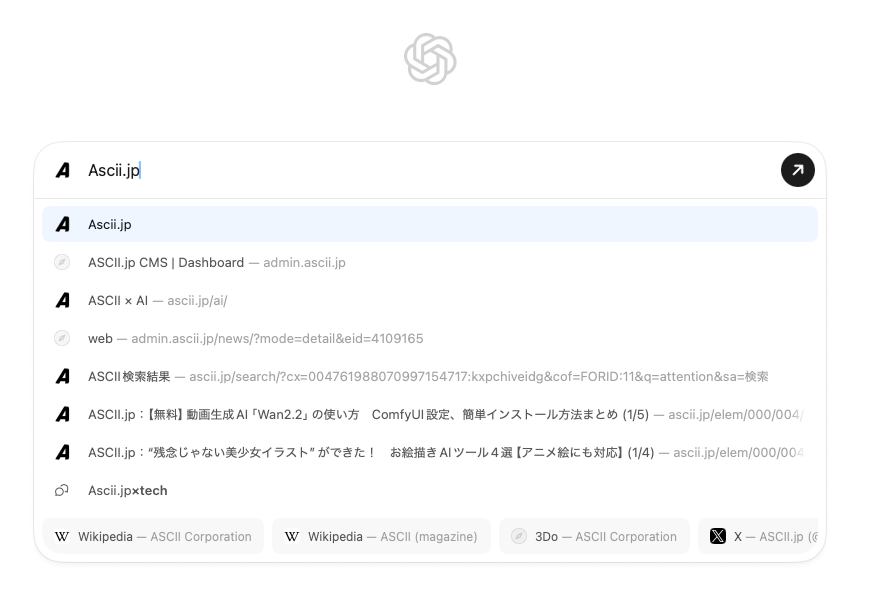Image resolution: width=885 pixels, height=601 pixels.
Task: Open the 美少女イラスト article suggestion
Action: [430, 452]
